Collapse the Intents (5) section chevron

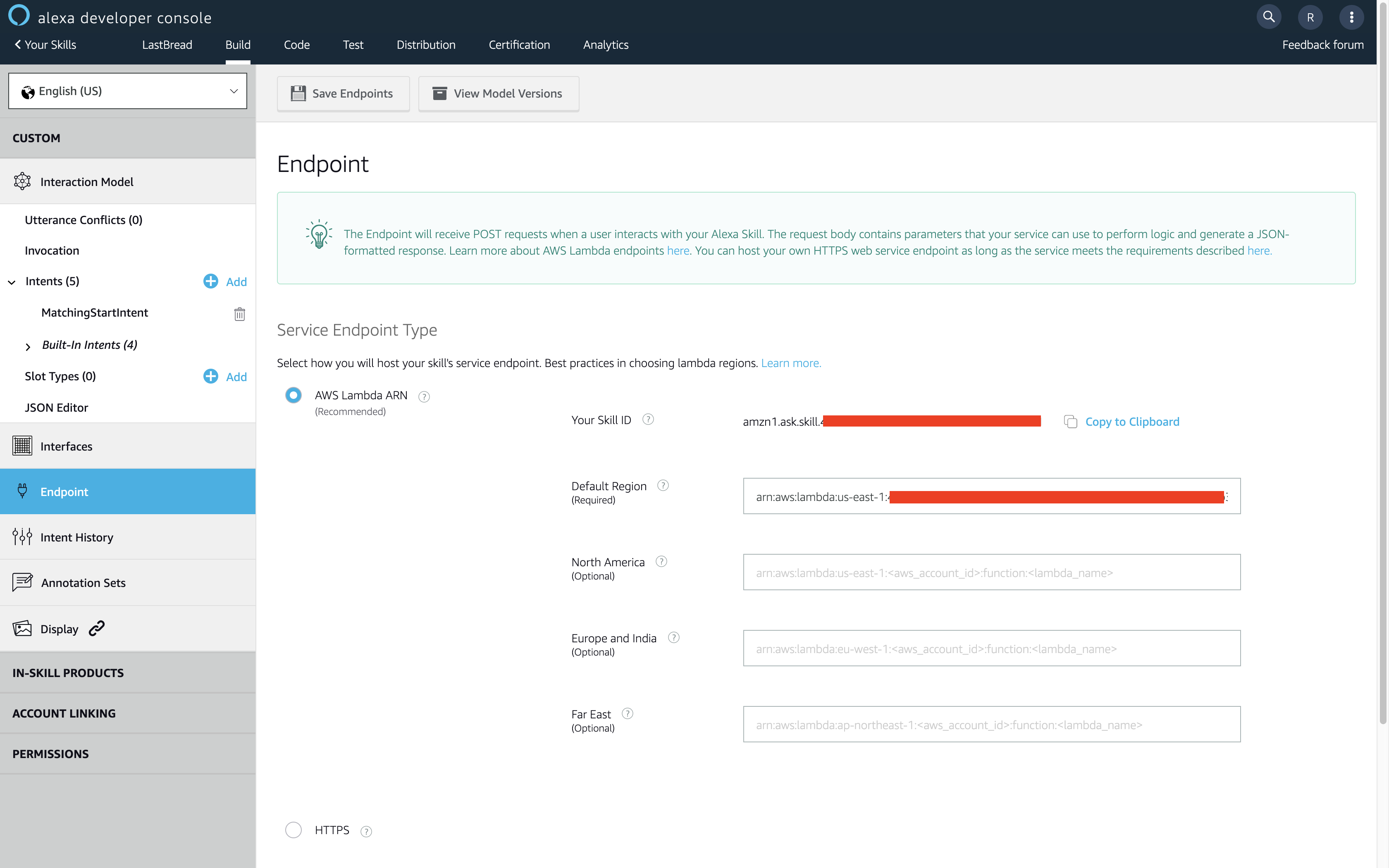(x=12, y=282)
